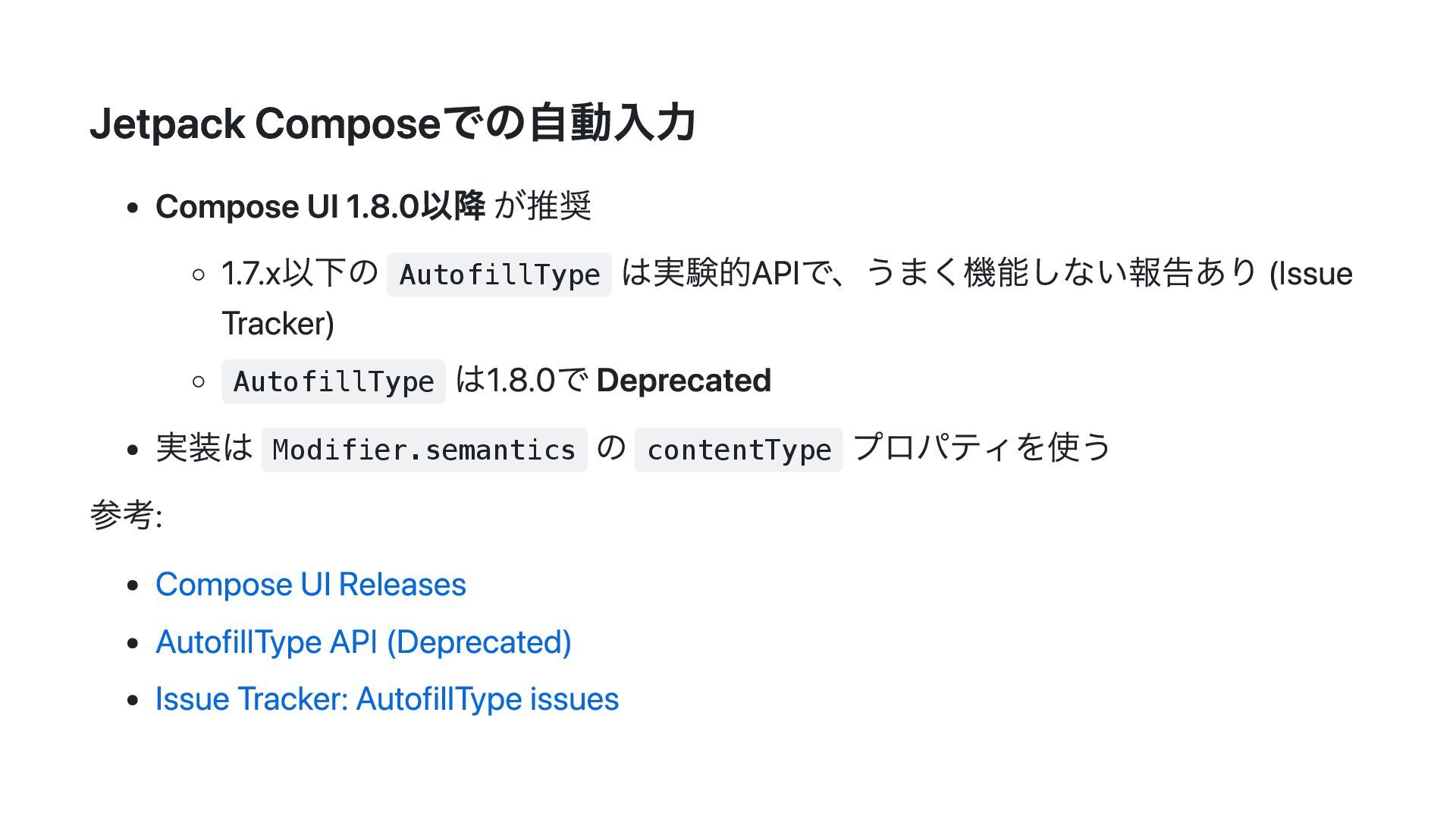Click the が推奨 text after the bold phrase
Viewport: 1456px width, 819px height.
[x=542, y=206]
